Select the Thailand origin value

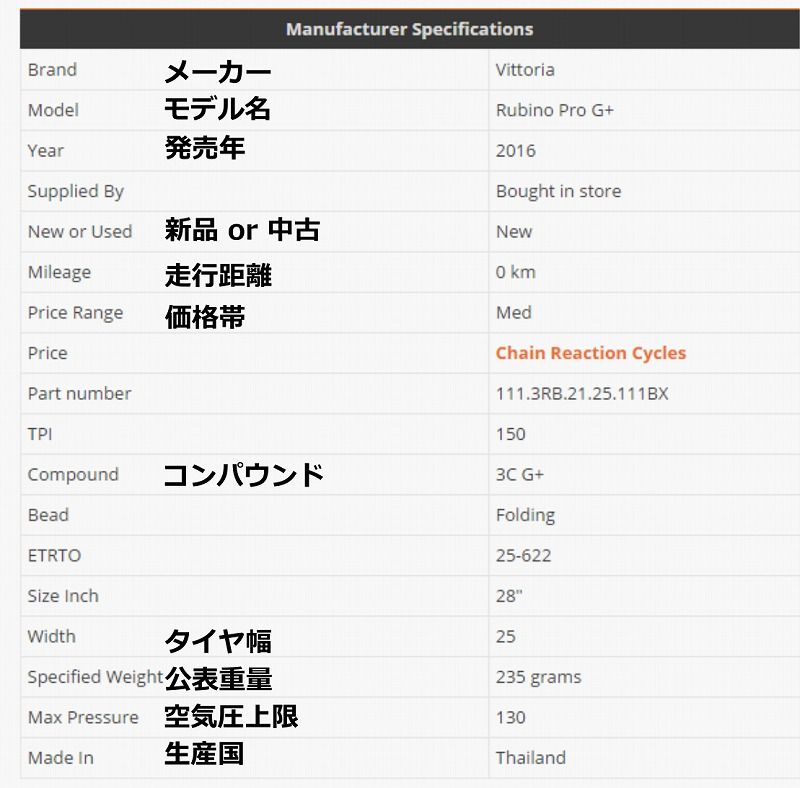[x=531, y=758]
